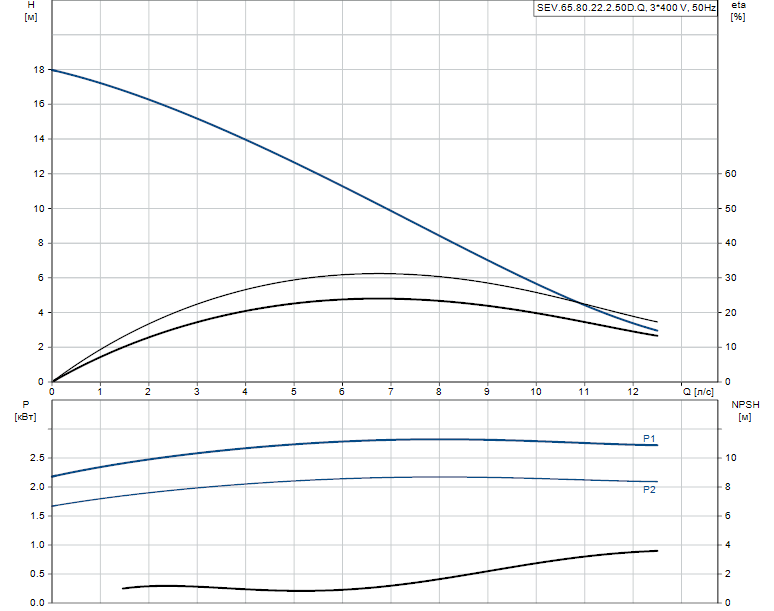Click the 1.0 kW power axis tick

coord(37,545)
